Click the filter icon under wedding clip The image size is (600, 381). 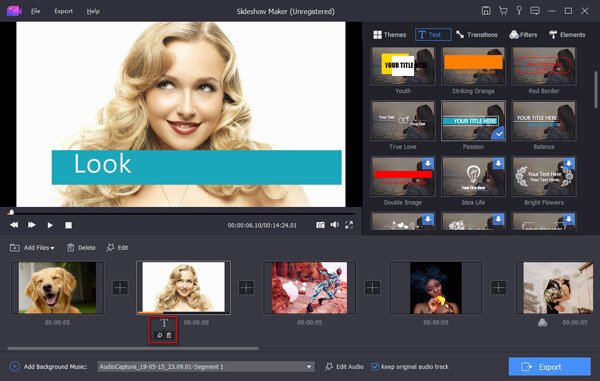point(542,322)
